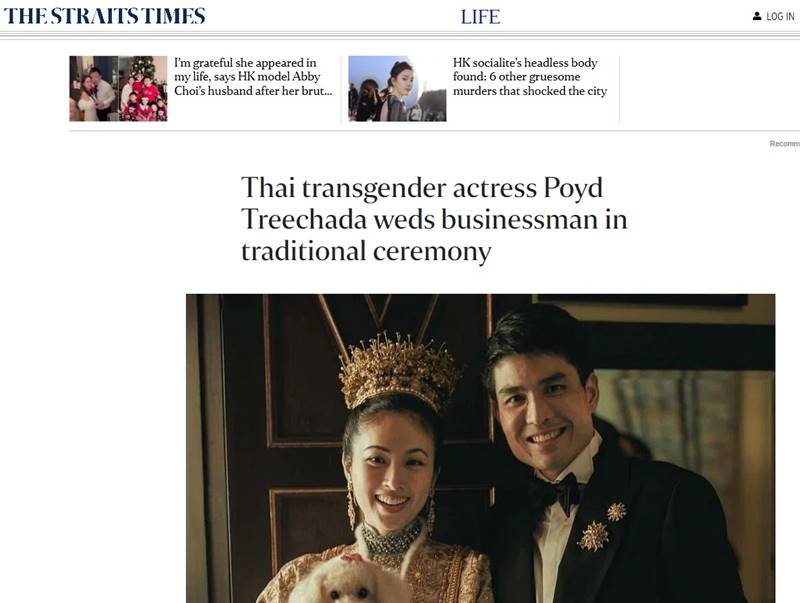This screenshot has width=800, height=603.
Task: Click the Poyd Treechada wedding article headline
Action: pyautogui.click(x=434, y=219)
